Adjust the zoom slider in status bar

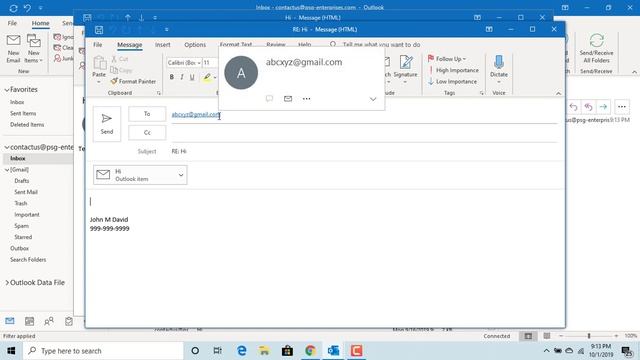(x=589, y=336)
